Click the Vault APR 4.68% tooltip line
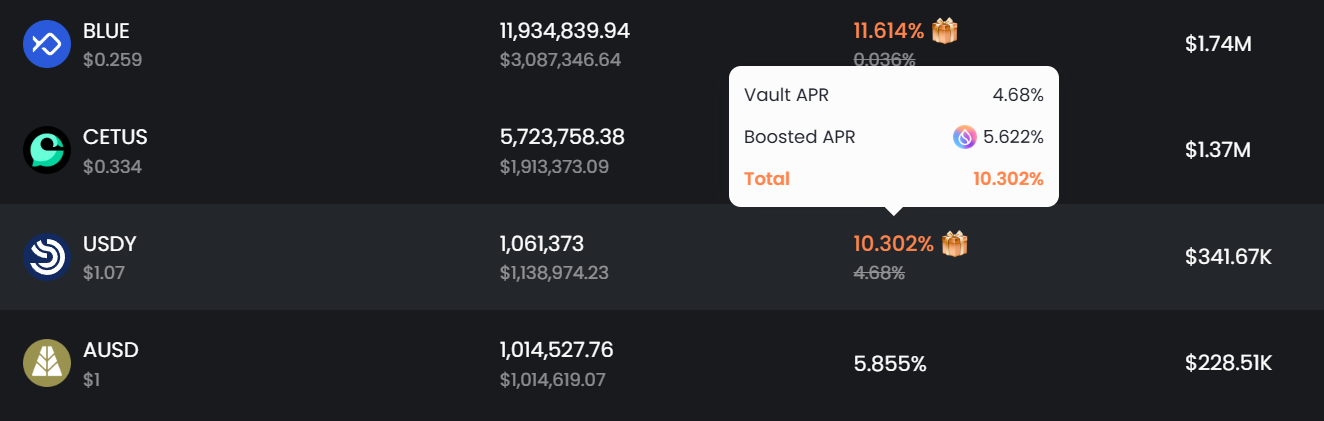Viewport: 1324px width, 421px height. 893,95
